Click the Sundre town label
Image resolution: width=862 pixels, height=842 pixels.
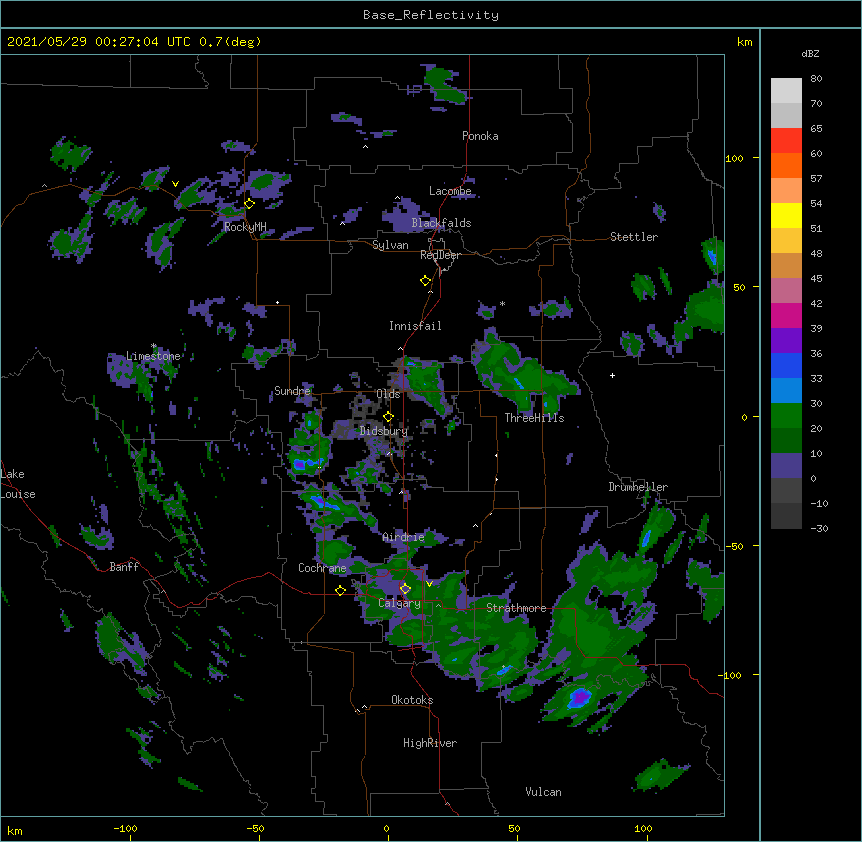[x=292, y=391]
